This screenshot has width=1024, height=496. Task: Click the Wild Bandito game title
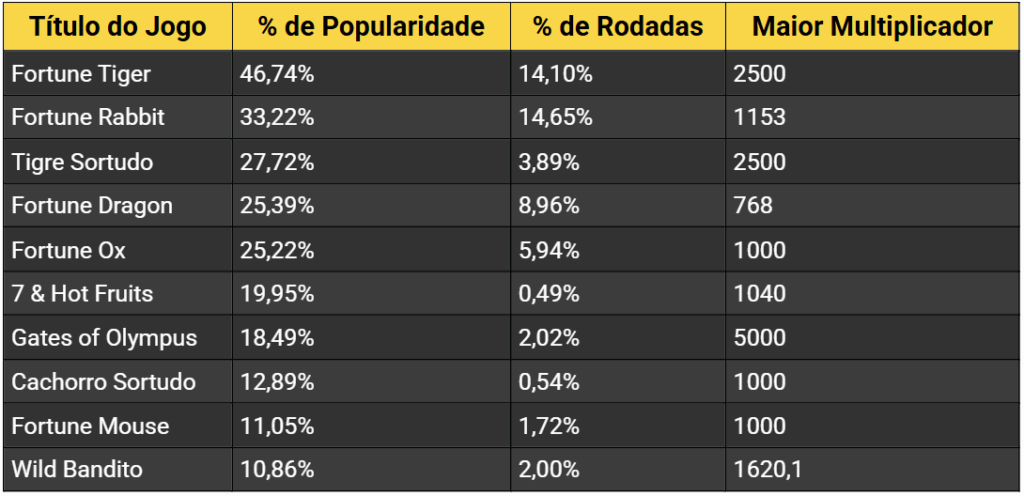tap(77, 470)
